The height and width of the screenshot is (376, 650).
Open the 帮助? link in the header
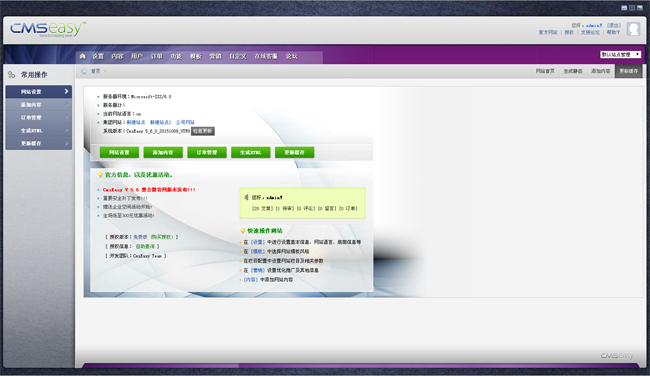click(x=613, y=32)
